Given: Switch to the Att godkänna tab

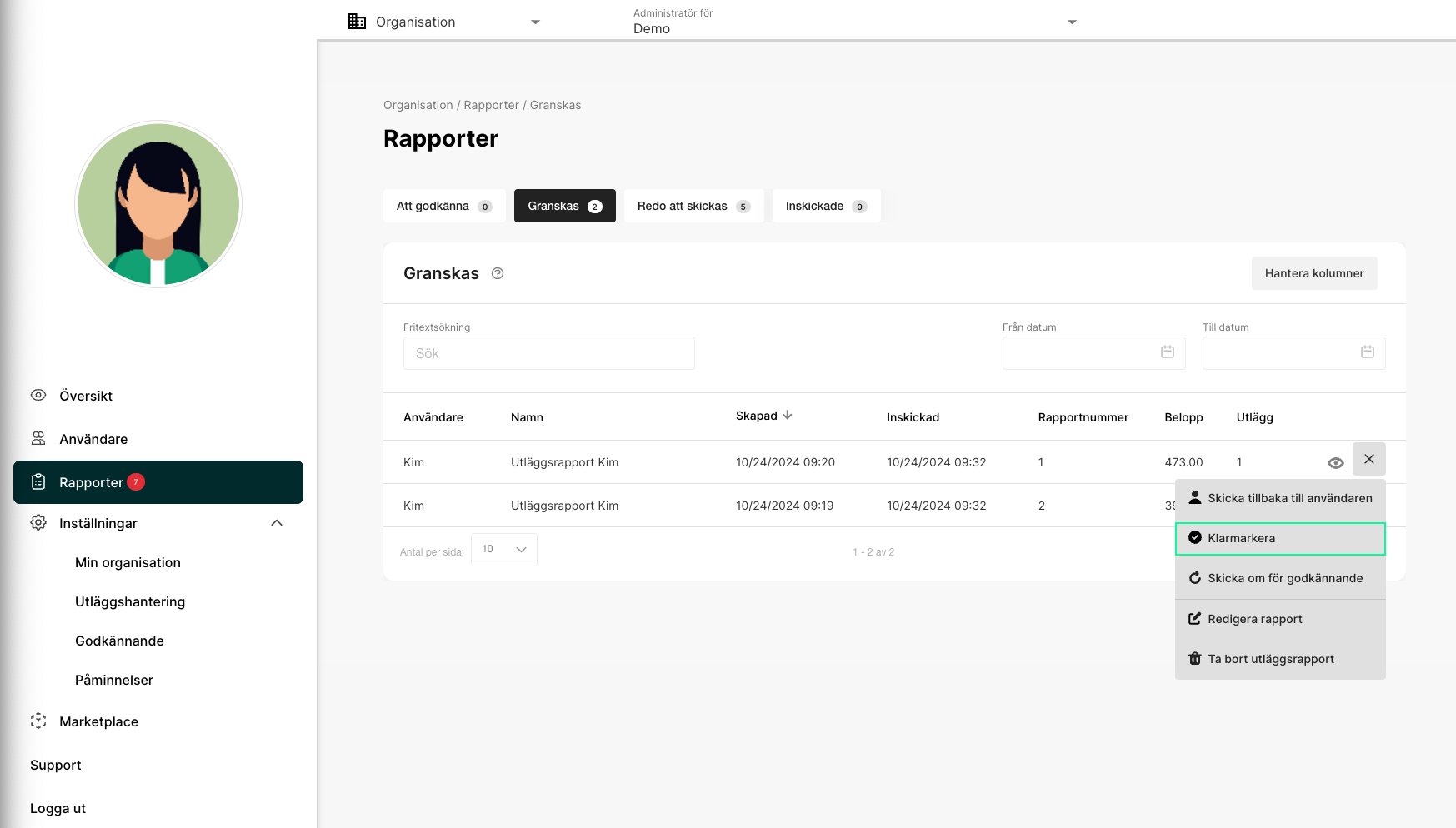Looking at the screenshot, I should click(444, 206).
